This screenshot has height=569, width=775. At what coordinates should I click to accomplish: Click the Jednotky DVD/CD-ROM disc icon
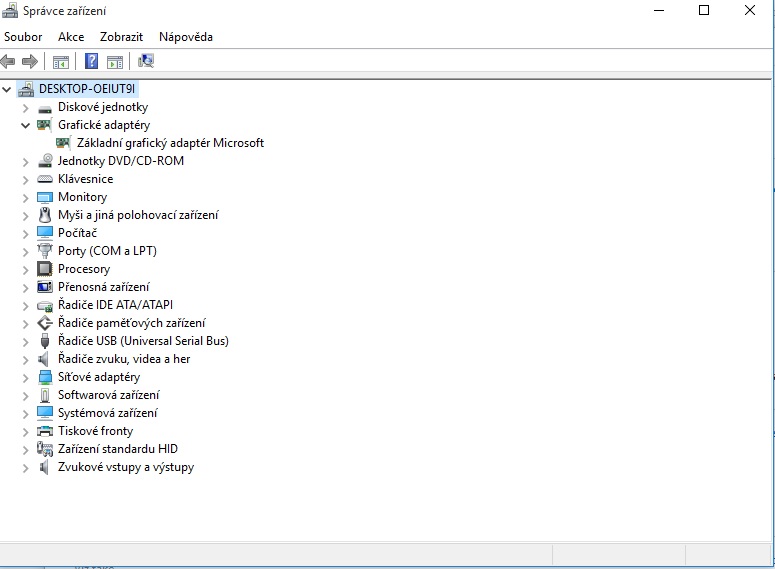[45, 161]
